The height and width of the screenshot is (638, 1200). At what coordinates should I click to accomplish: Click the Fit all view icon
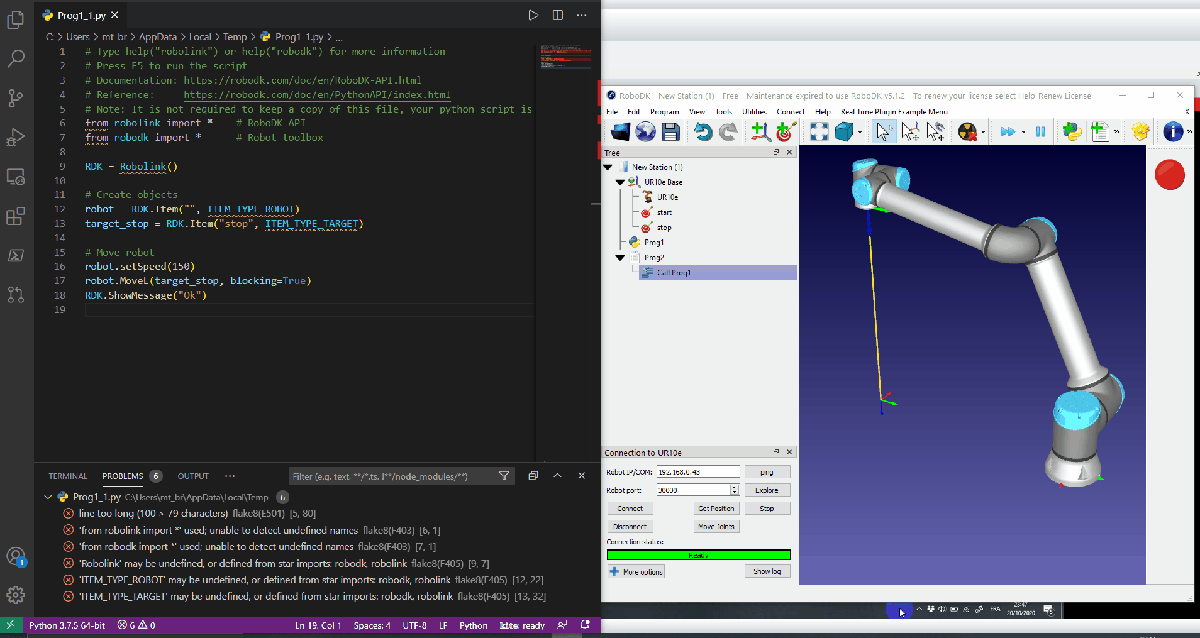coord(819,132)
